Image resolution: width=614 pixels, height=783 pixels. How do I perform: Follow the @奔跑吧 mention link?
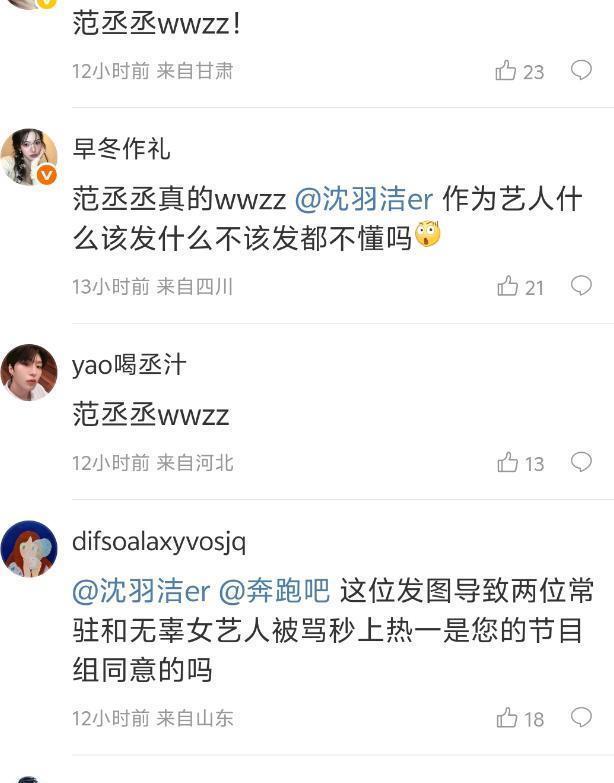point(275,591)
